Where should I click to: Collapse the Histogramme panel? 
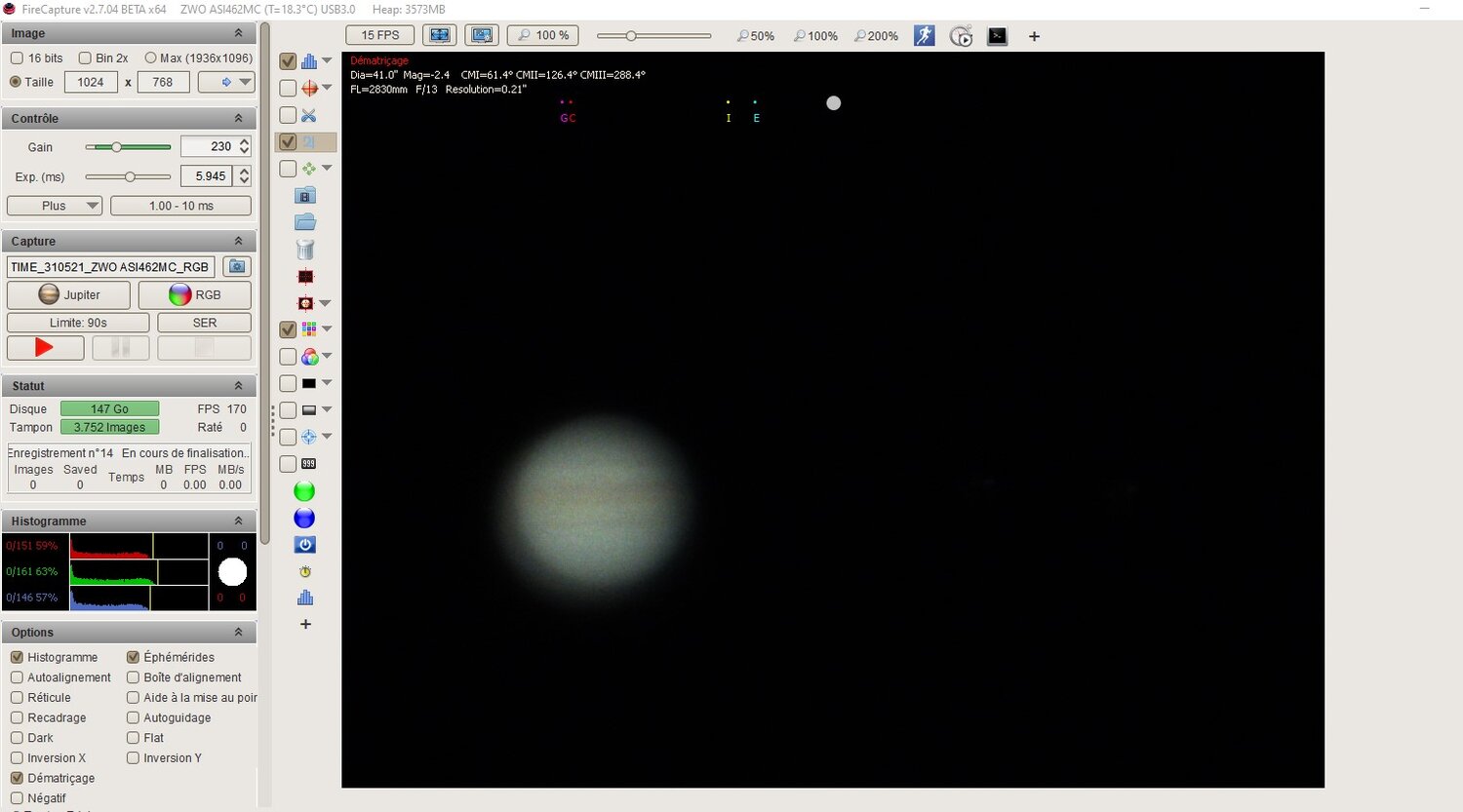238,521
